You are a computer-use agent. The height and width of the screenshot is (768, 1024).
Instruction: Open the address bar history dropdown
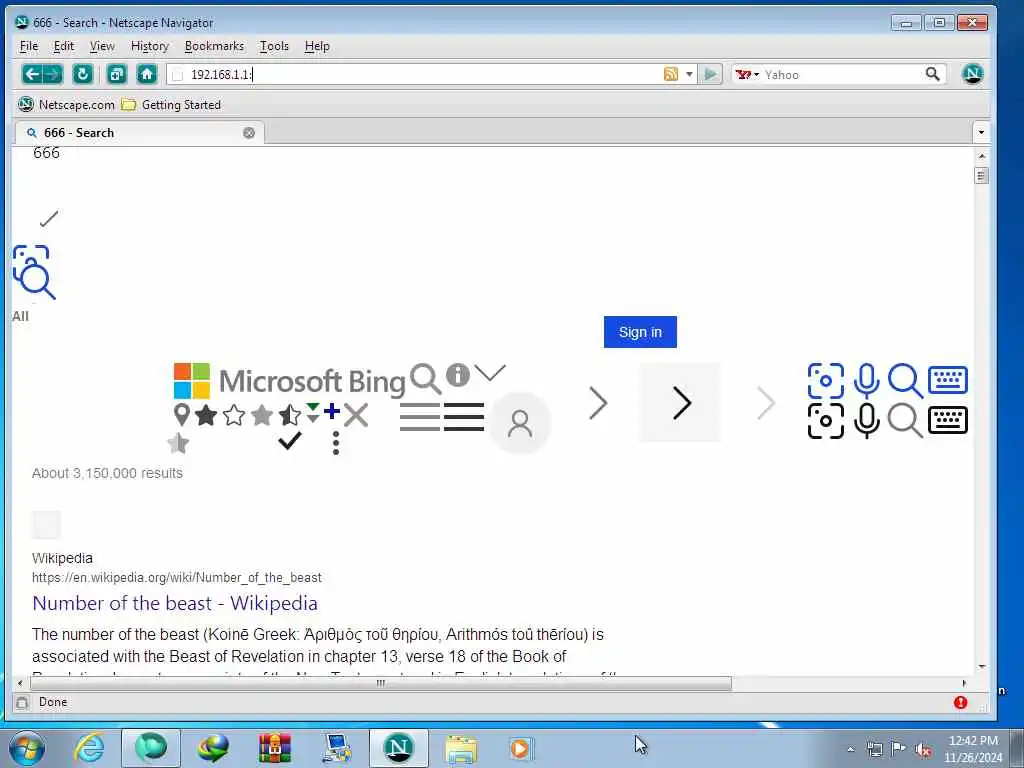point(689,74)
